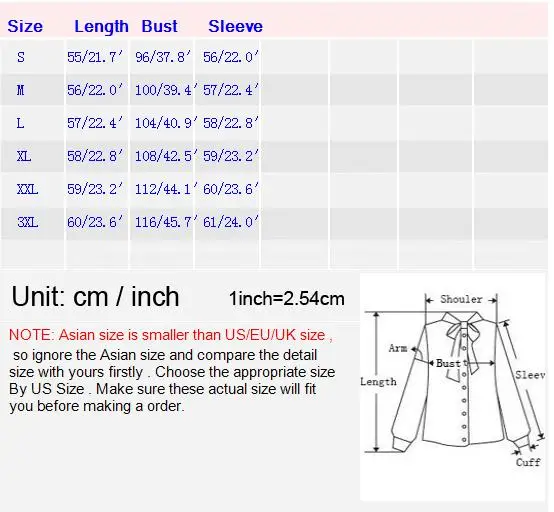Click the 'Unit: cm / inch' heading
554x512 pixels.
point(95,296)
